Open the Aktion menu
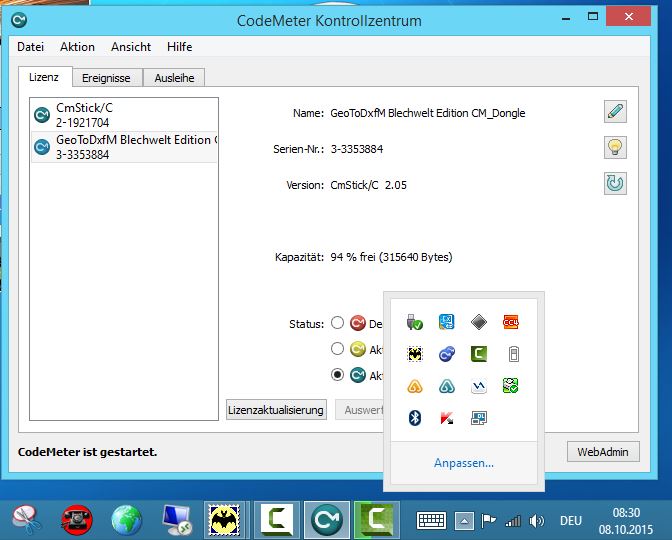Screen dimensions: 672x540 77,47
